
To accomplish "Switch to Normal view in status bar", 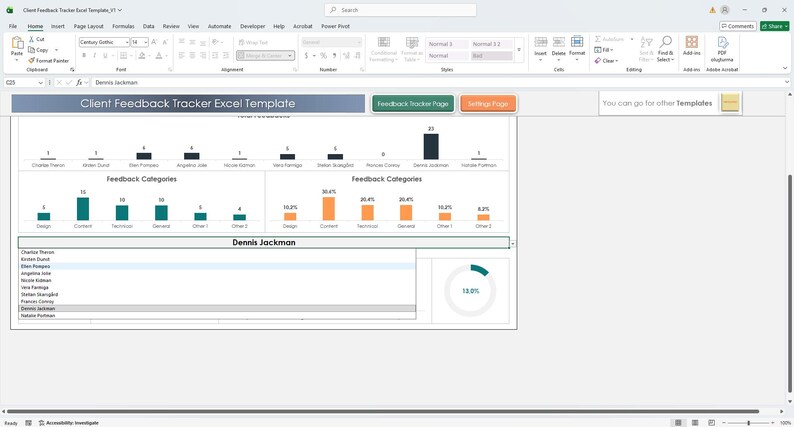I will click(678, 422).
